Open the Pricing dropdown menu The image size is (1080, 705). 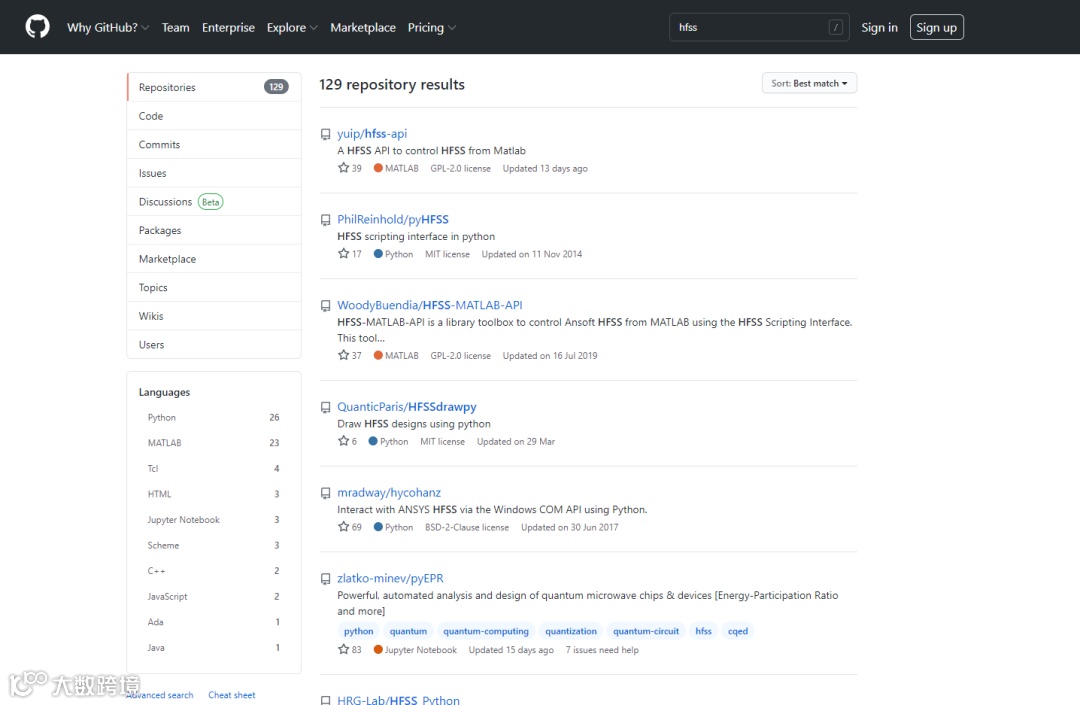click(432, 28)
